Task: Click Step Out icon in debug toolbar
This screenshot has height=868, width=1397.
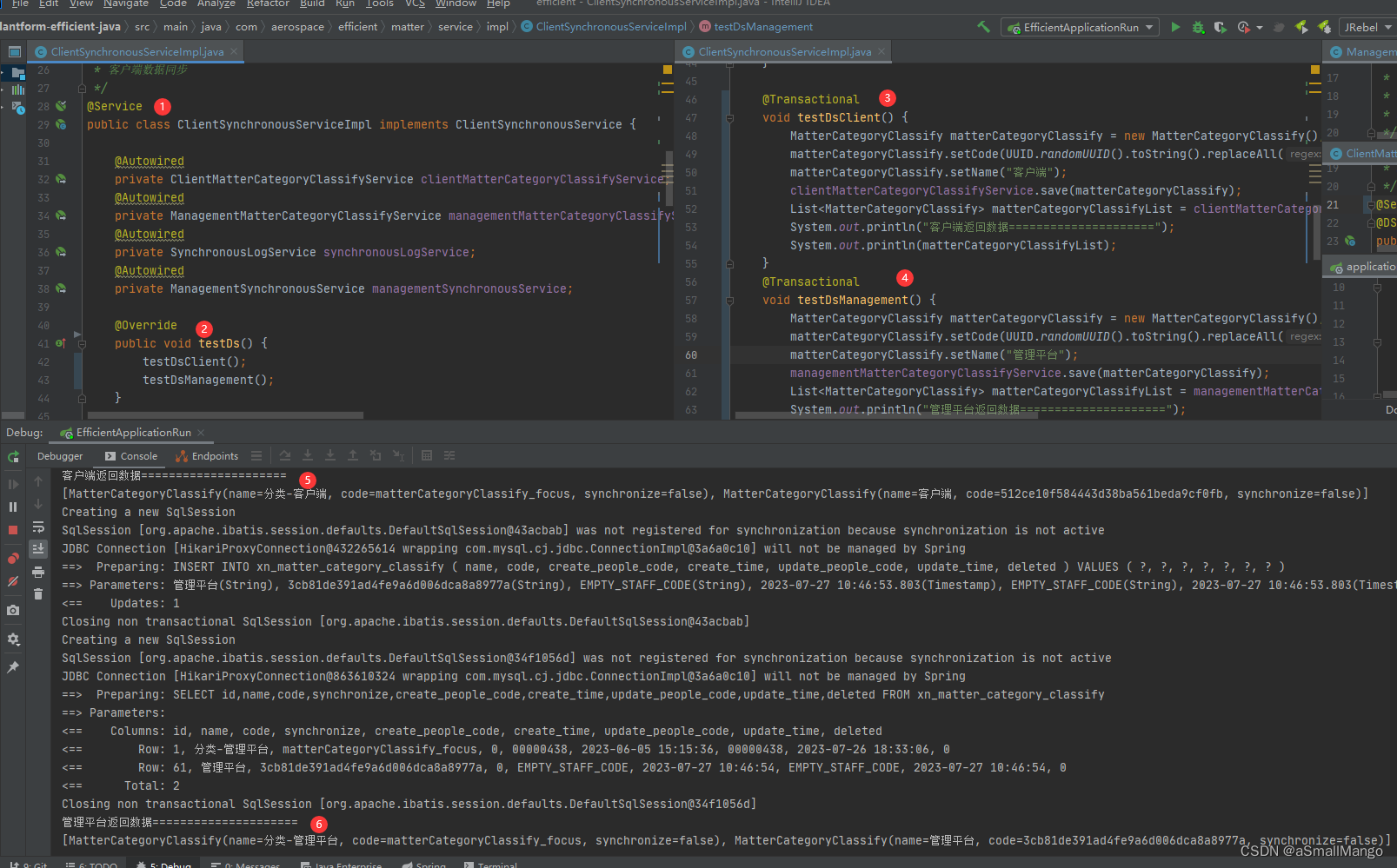Action: (x=353, y=455)
